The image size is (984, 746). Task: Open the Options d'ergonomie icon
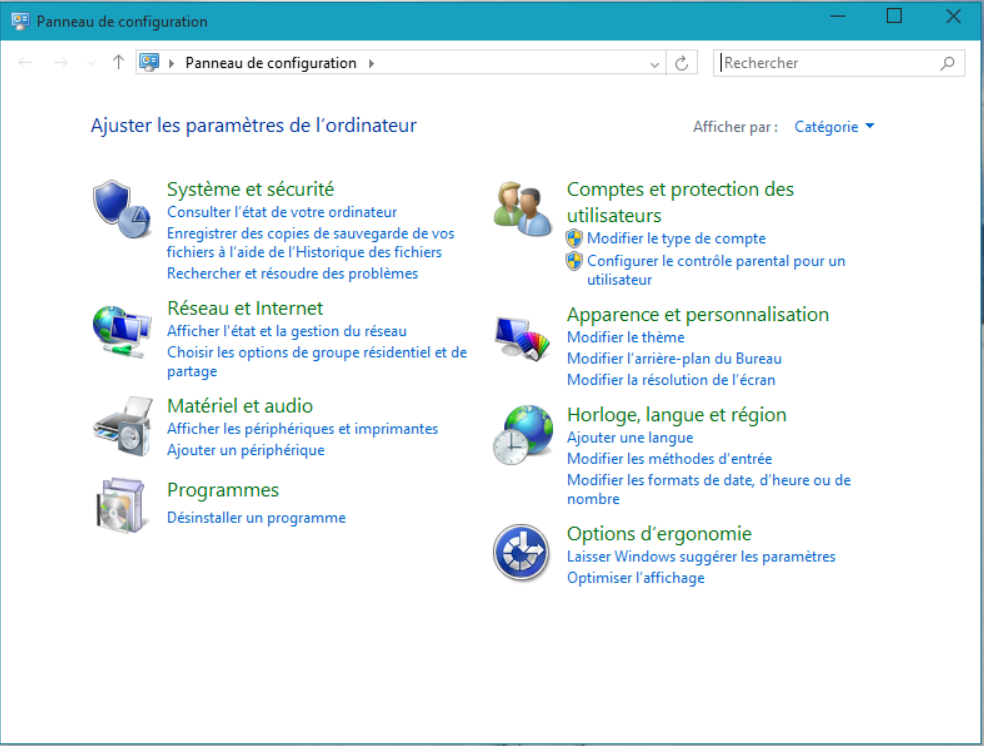521,553
